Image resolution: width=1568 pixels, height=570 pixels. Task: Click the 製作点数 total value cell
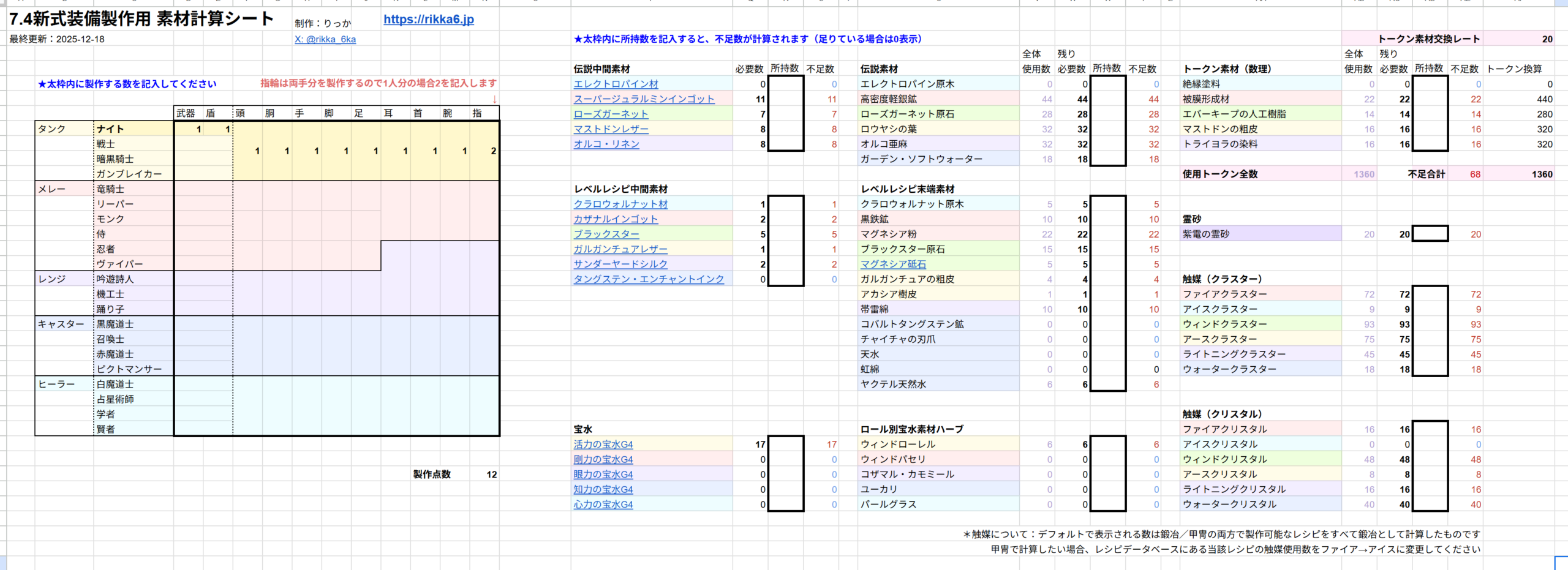pos(485,474)
